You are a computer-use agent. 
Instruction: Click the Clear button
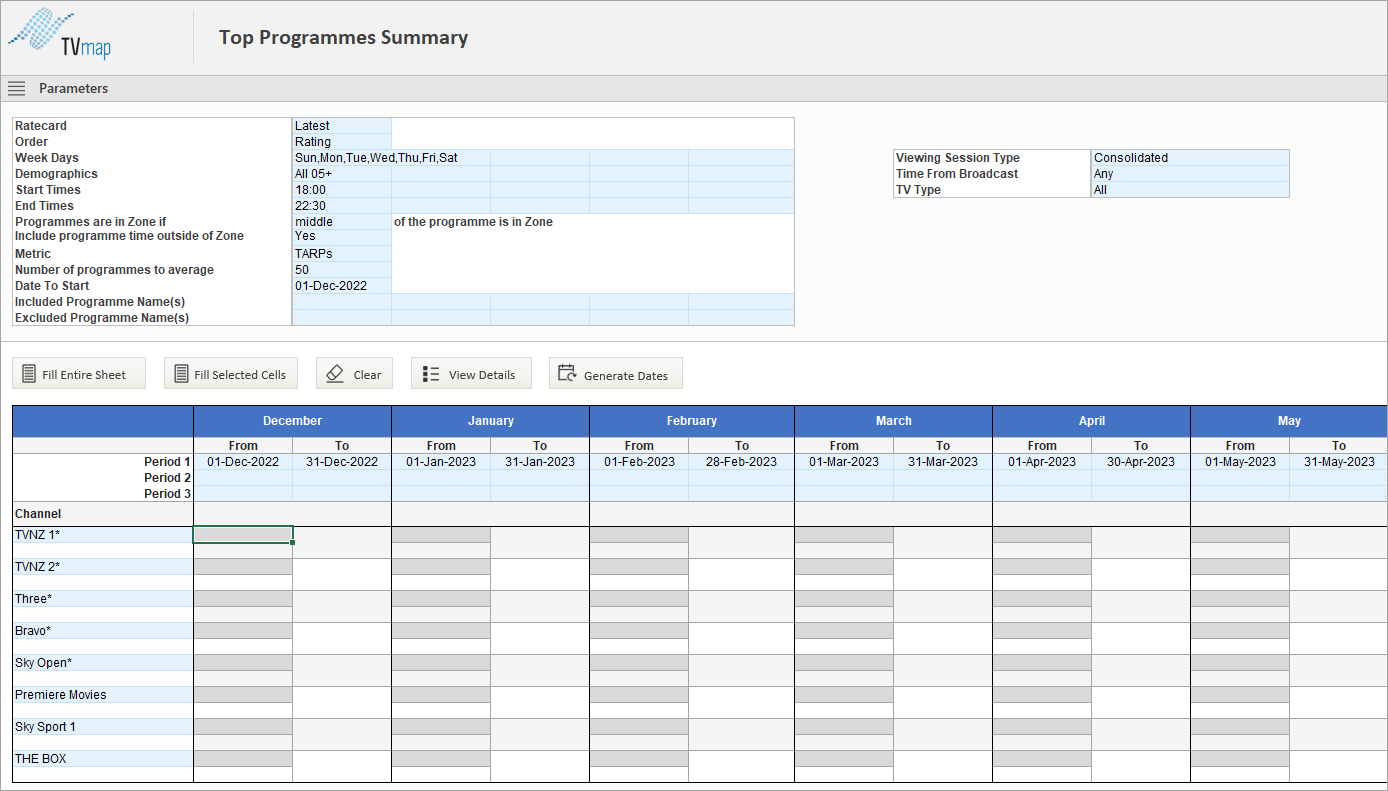355,374
